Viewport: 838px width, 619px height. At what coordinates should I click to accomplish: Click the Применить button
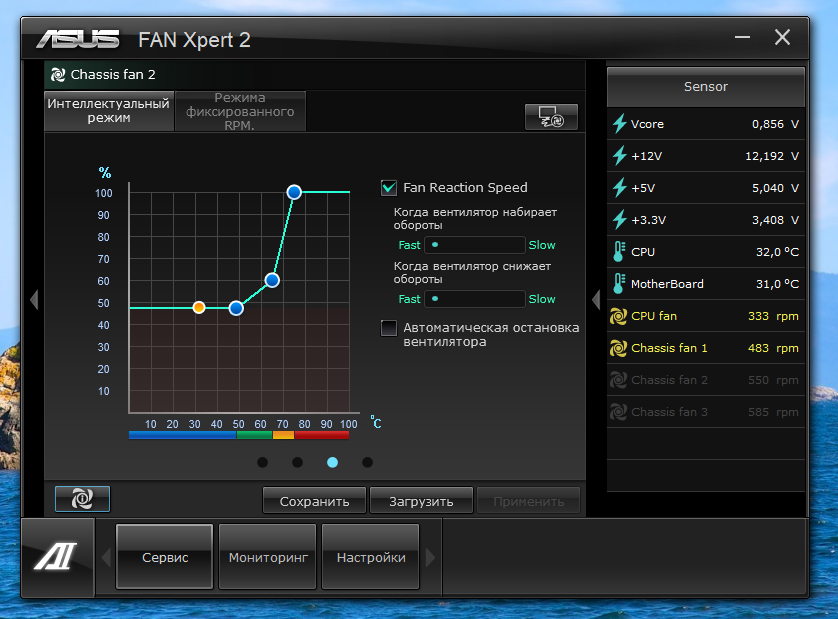tap(529, 501)
